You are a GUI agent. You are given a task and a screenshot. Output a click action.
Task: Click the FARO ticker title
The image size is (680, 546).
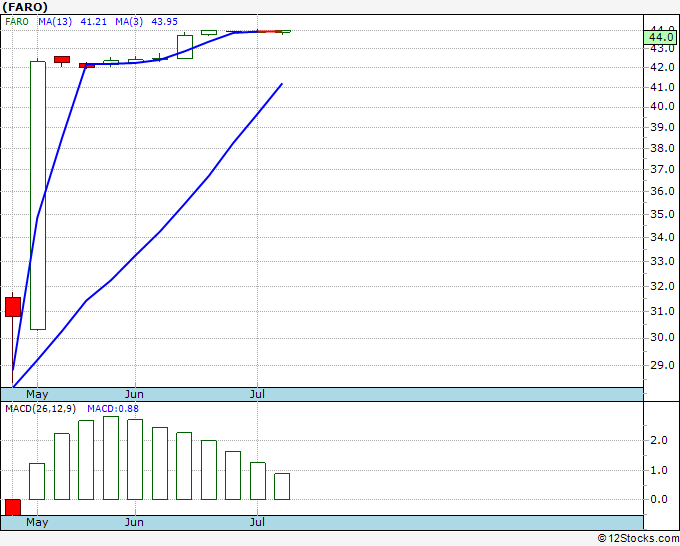pyautogui.click(x=25, y=7)
